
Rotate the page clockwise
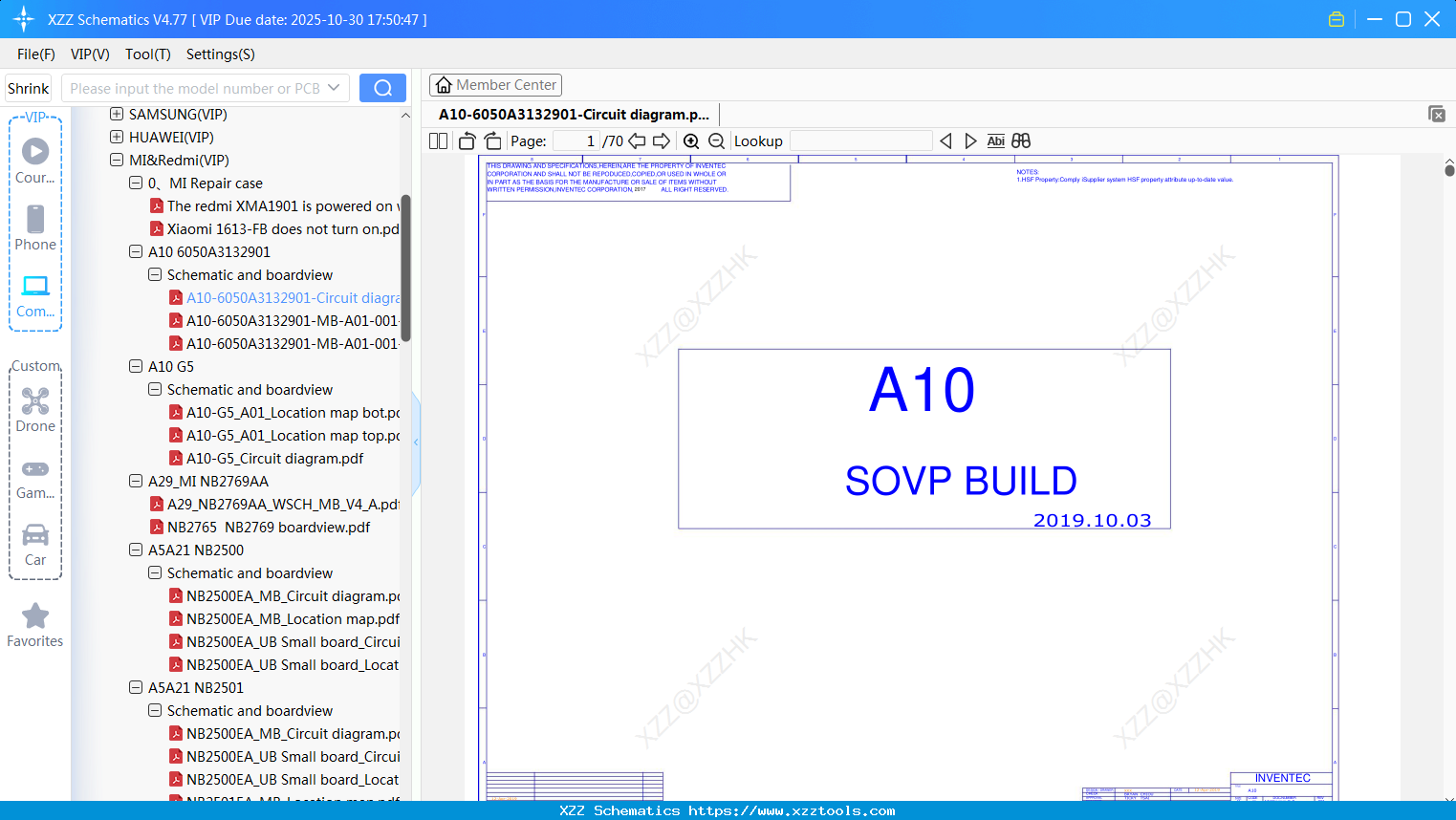(x=492, y=141)
